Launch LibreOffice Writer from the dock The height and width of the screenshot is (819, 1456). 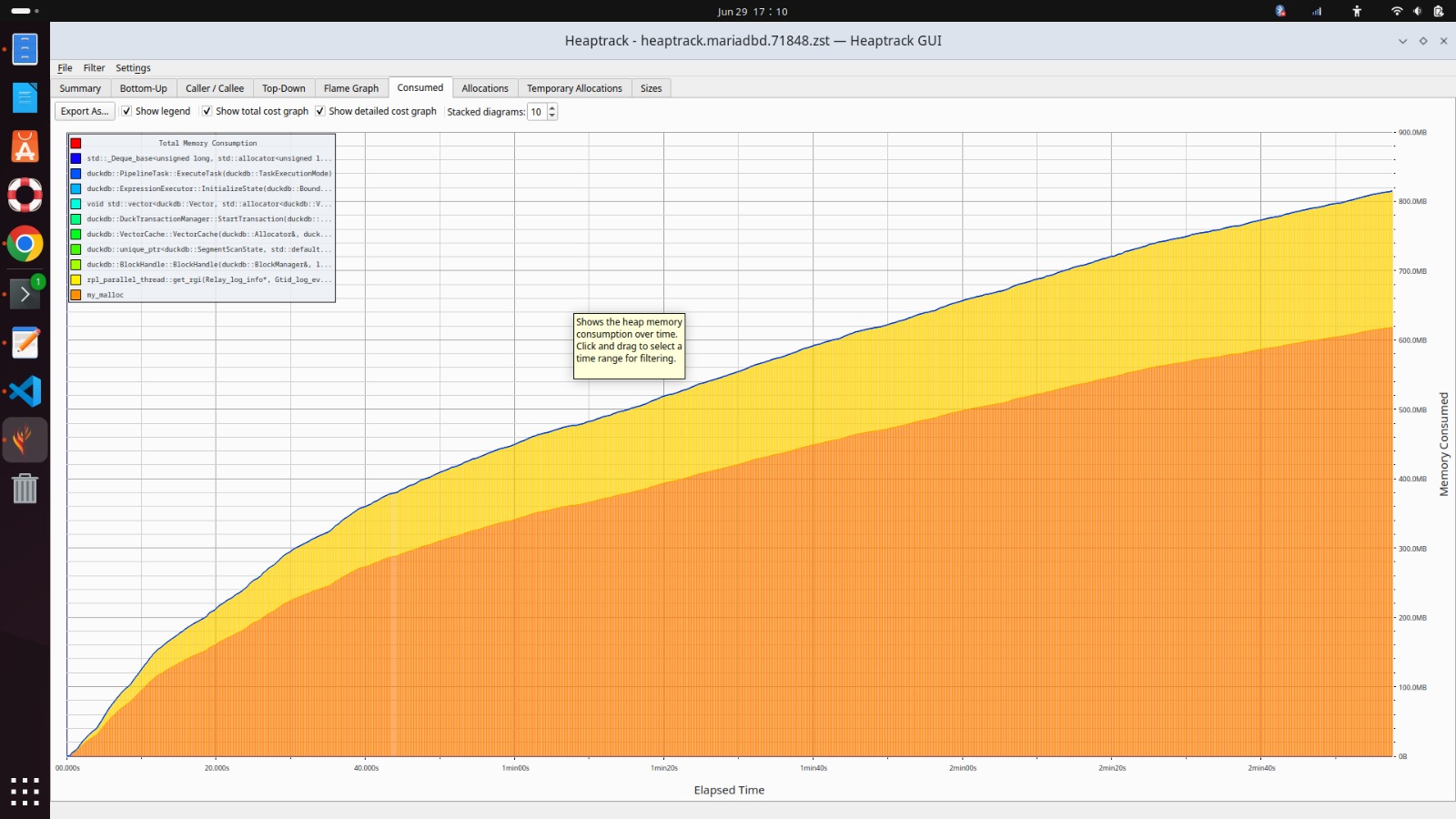(25, 97)
